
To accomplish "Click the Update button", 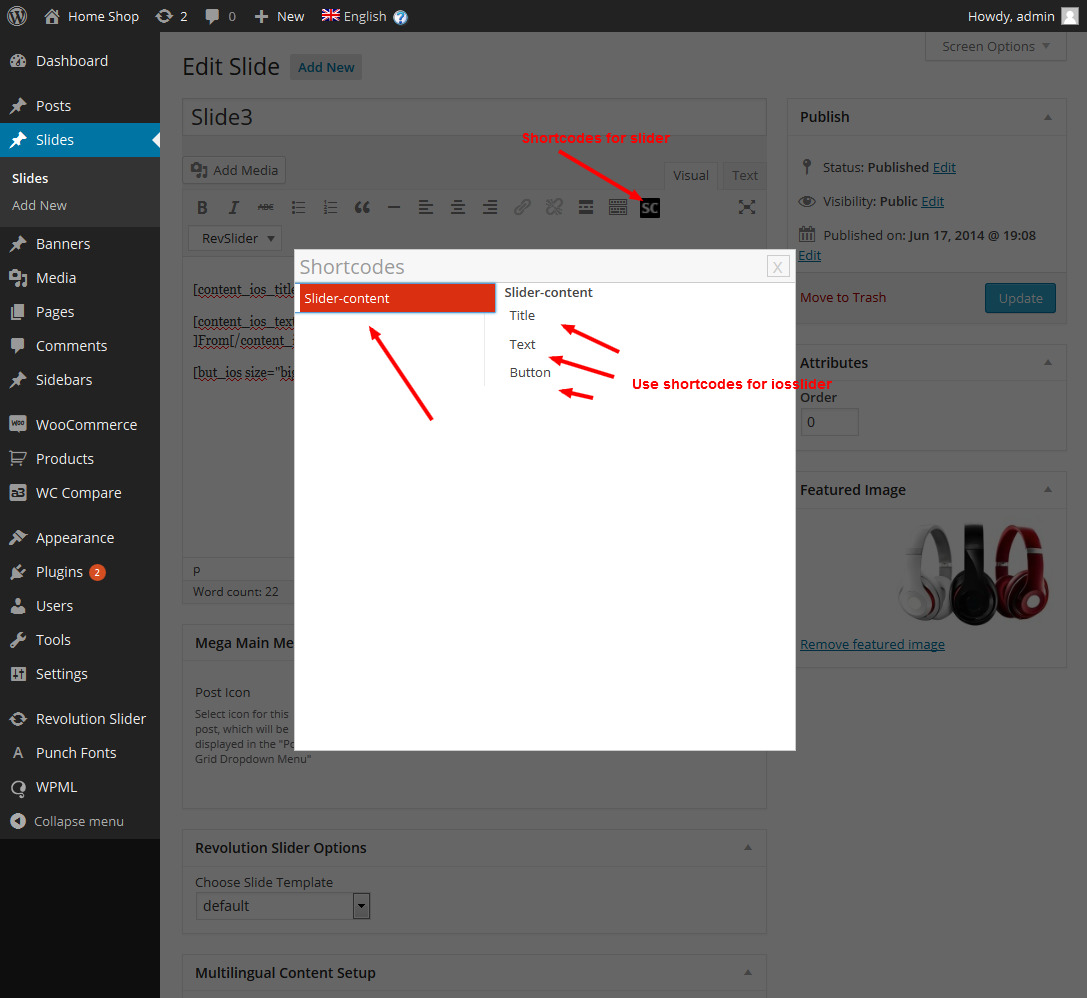I will 1019,298.
